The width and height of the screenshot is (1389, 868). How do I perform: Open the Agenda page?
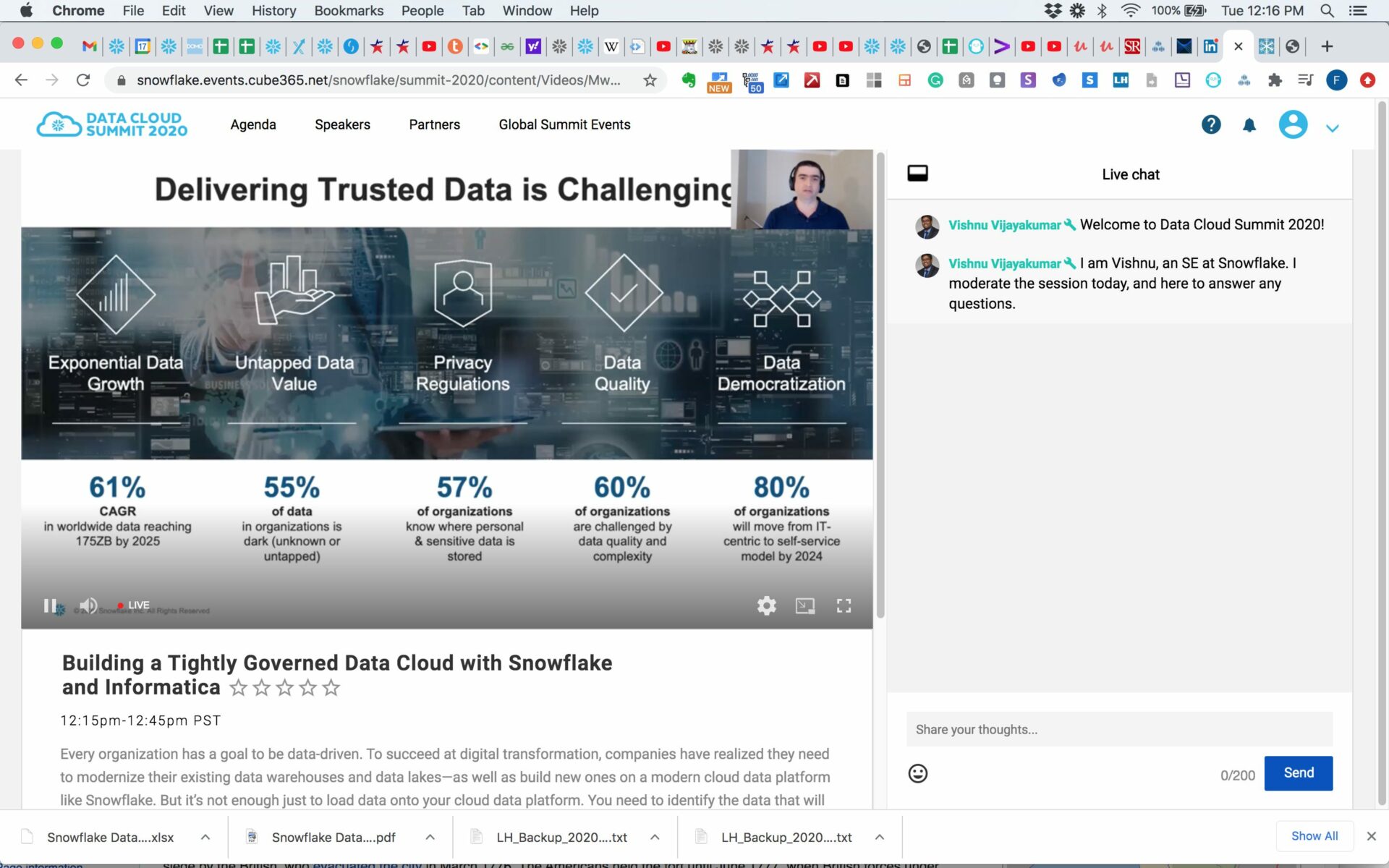click(x=253, y=124)
